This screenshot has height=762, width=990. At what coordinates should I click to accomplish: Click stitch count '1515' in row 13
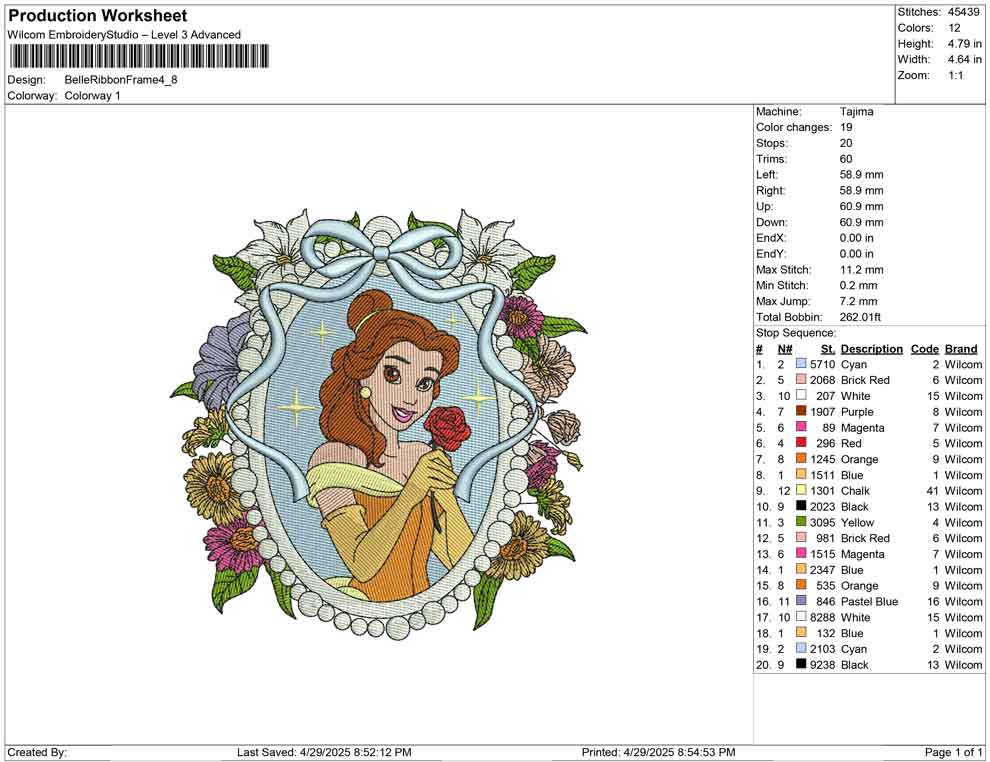pos(823,554)
